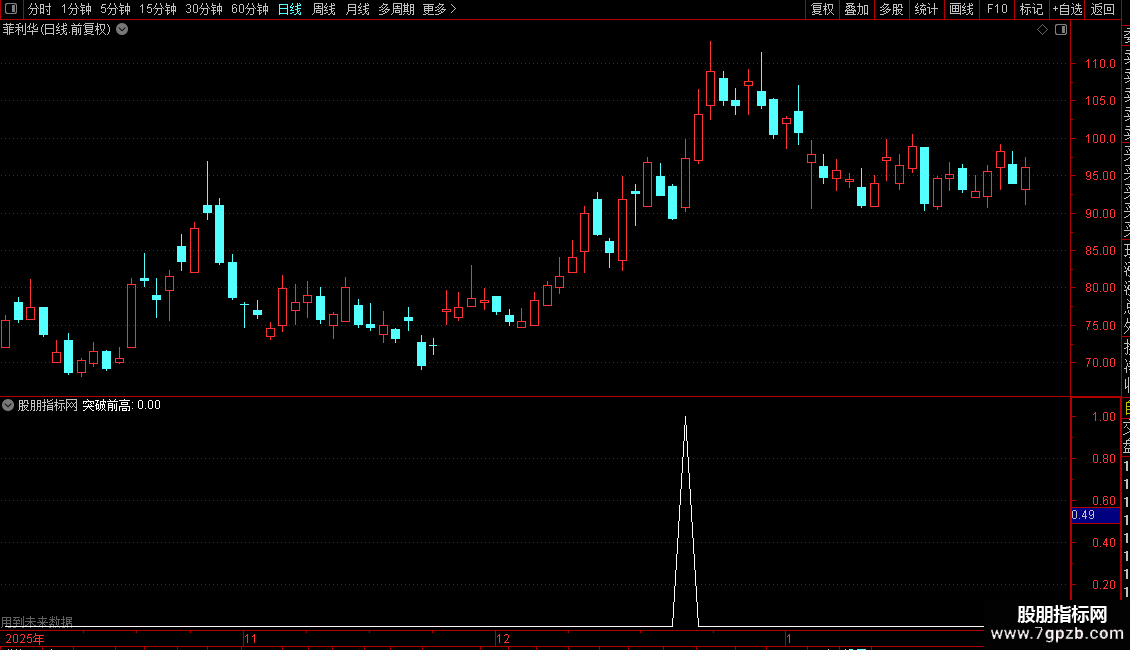Open F10 company information

[997, 9]
